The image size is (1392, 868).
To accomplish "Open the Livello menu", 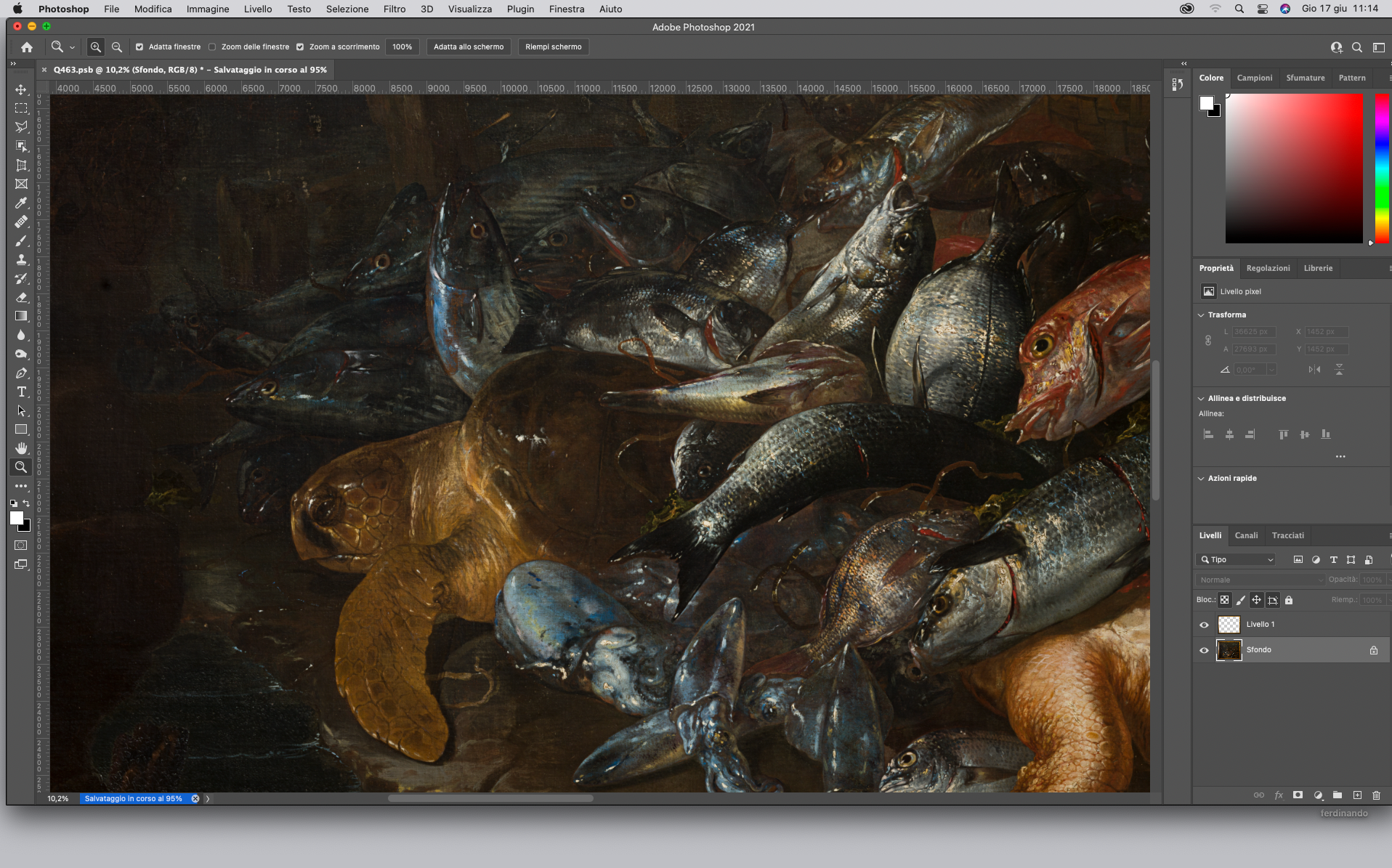I will click(258, 9).
